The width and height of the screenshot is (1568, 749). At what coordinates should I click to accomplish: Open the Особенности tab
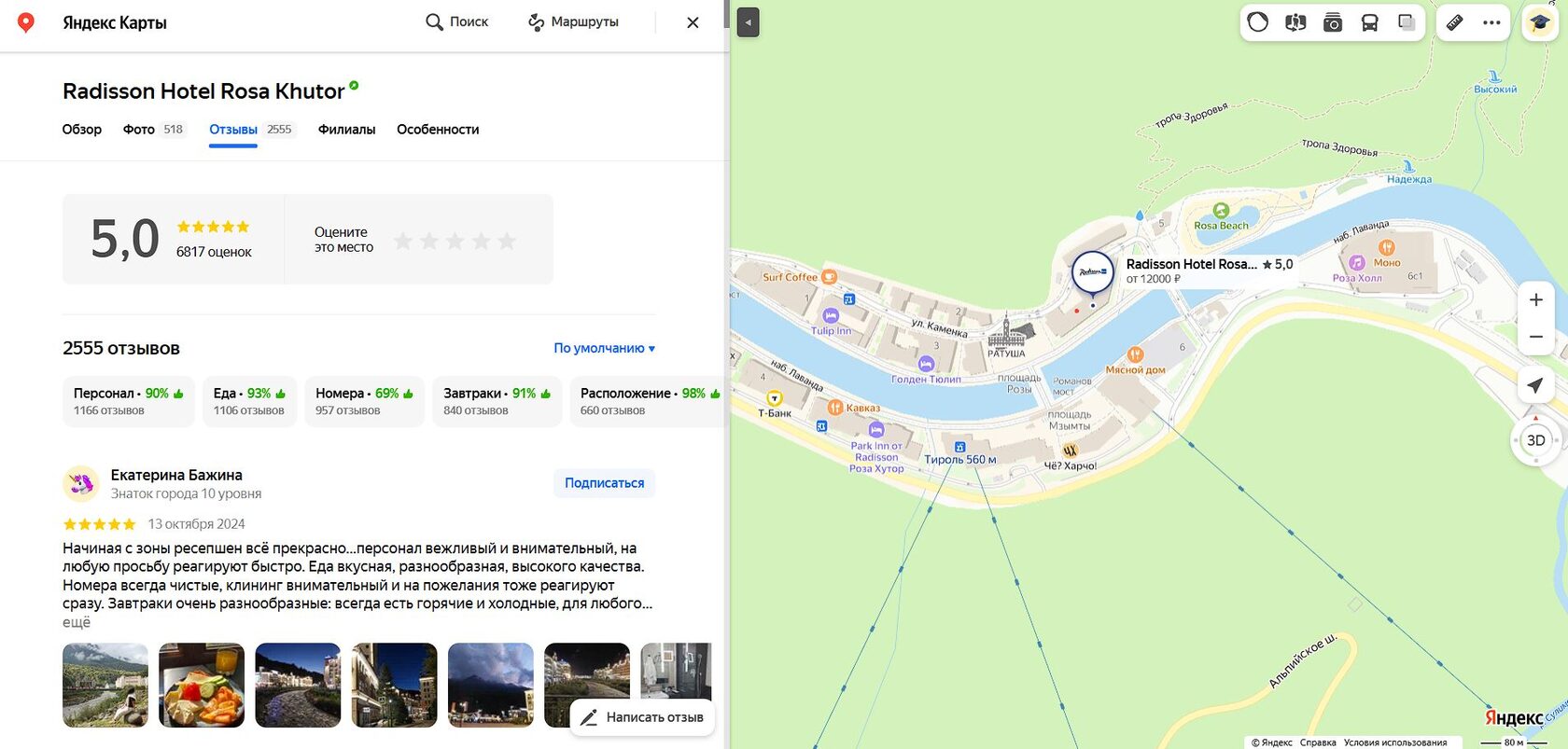point(438,130)
